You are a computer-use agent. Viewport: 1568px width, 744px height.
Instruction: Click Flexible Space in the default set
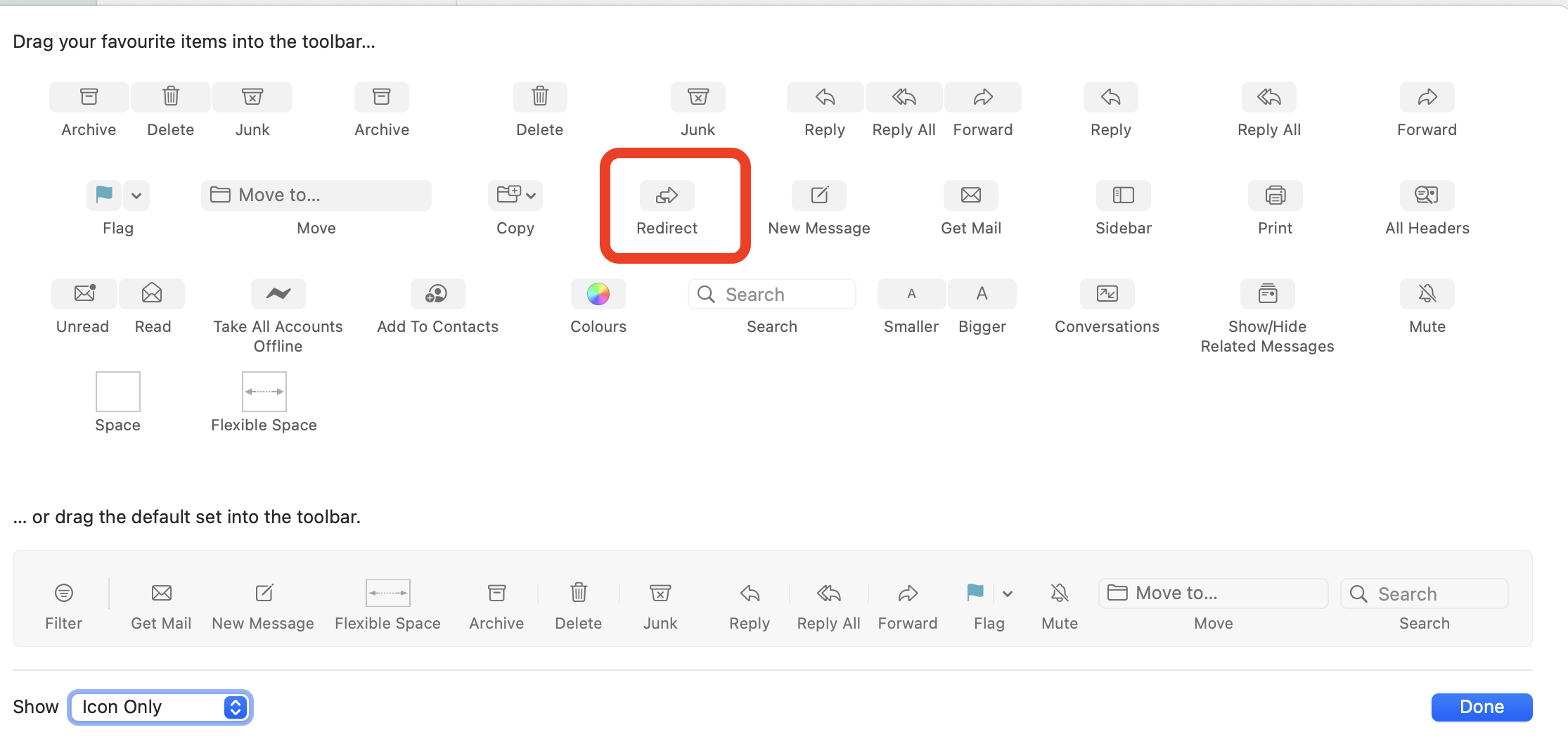click(388, 593)
